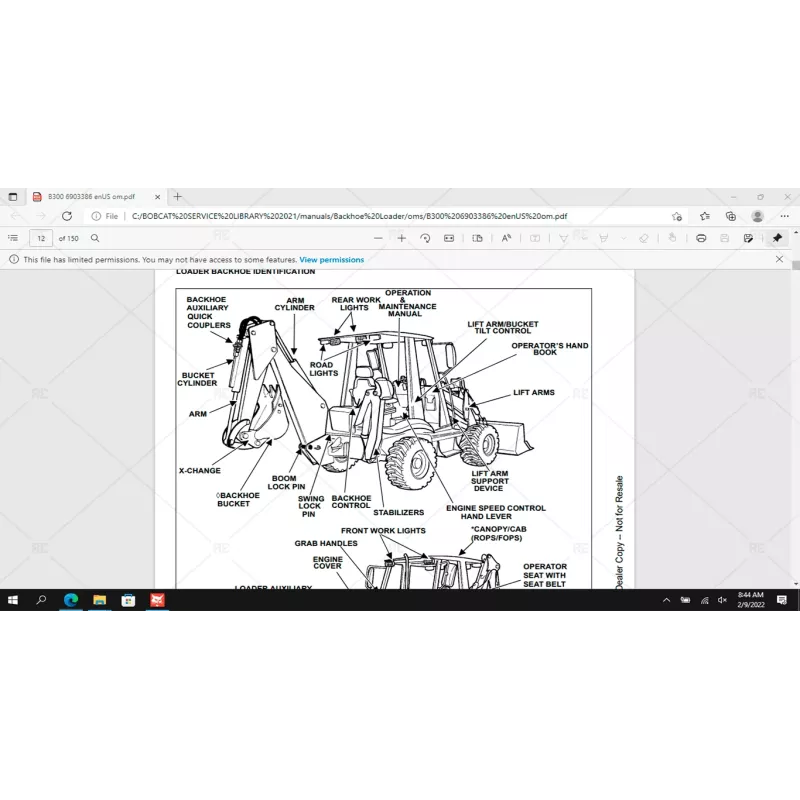Toggle the Draw annotation tool
800x800 pixels.
pyautogui.click(x=564, y=238)
